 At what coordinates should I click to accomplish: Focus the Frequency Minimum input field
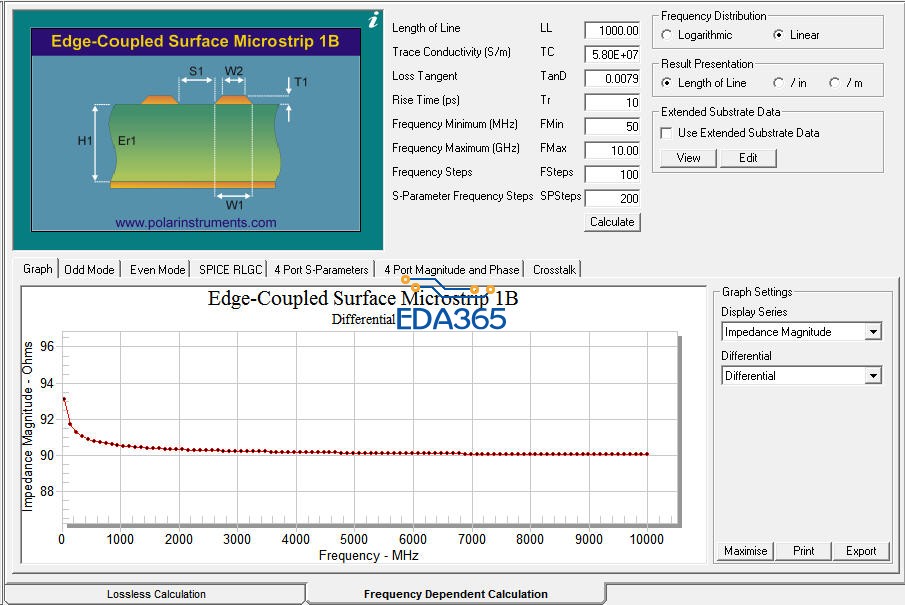tap(612, 126)
